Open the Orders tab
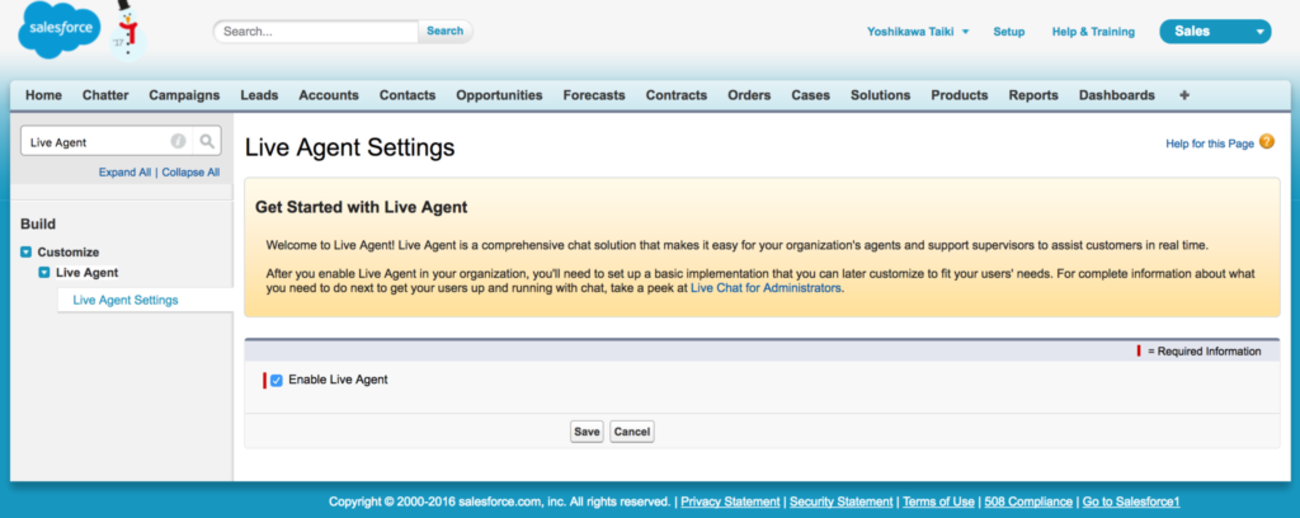 (x=749, y=95)
